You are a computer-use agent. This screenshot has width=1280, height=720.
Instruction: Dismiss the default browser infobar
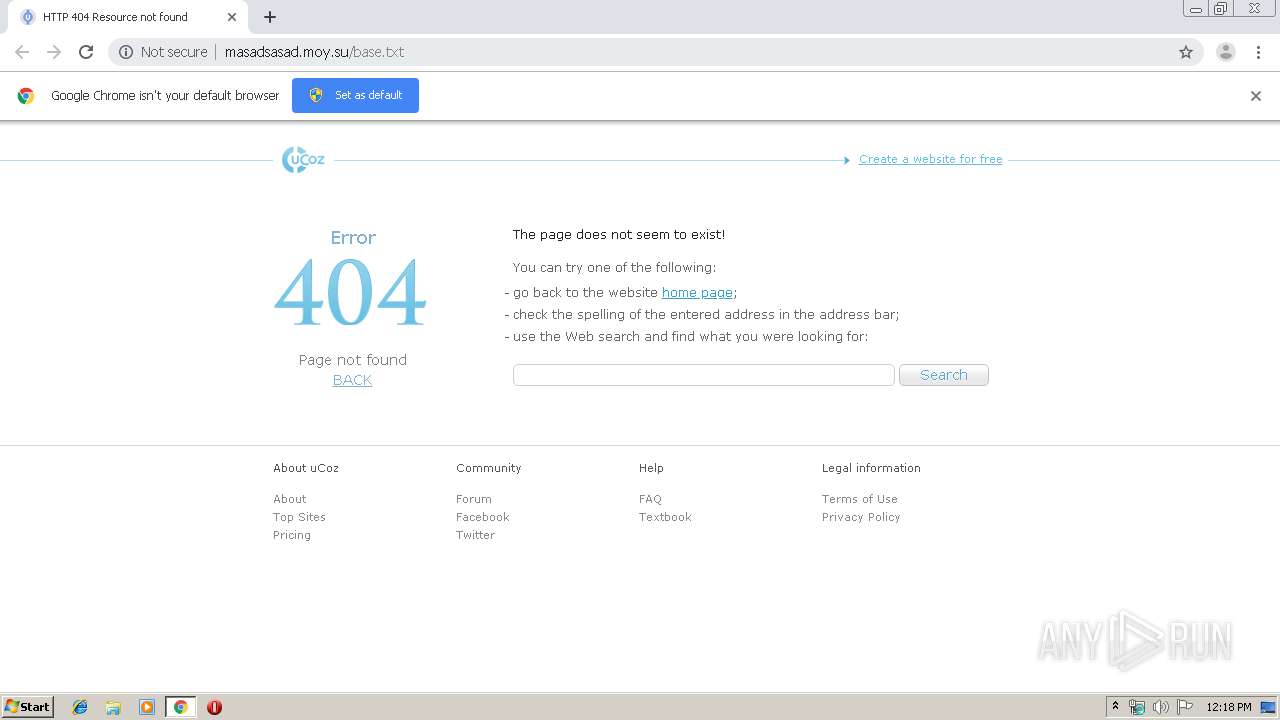pos(1256,96)
